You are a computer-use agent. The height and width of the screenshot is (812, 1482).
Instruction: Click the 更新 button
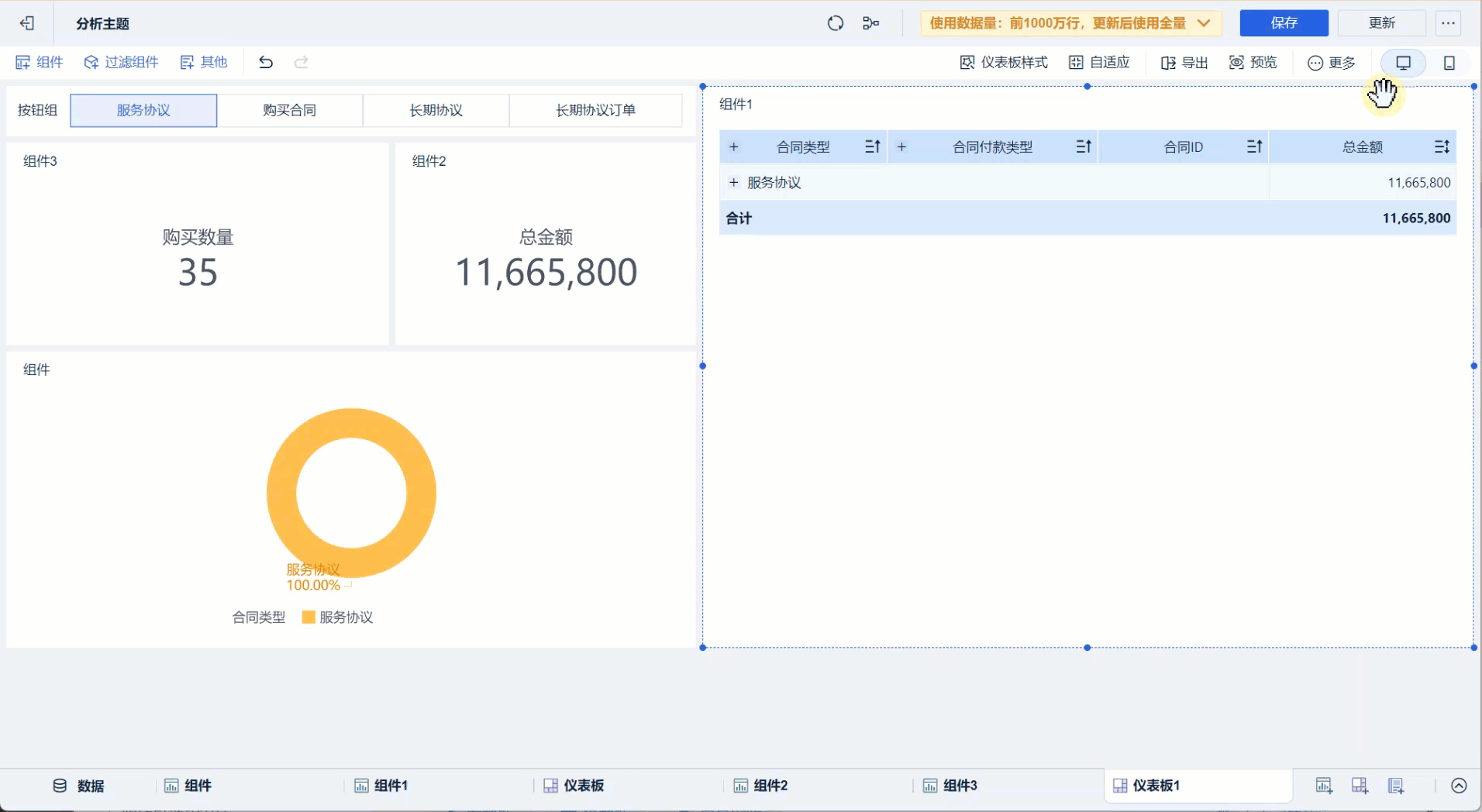(x=1382, y=23)
